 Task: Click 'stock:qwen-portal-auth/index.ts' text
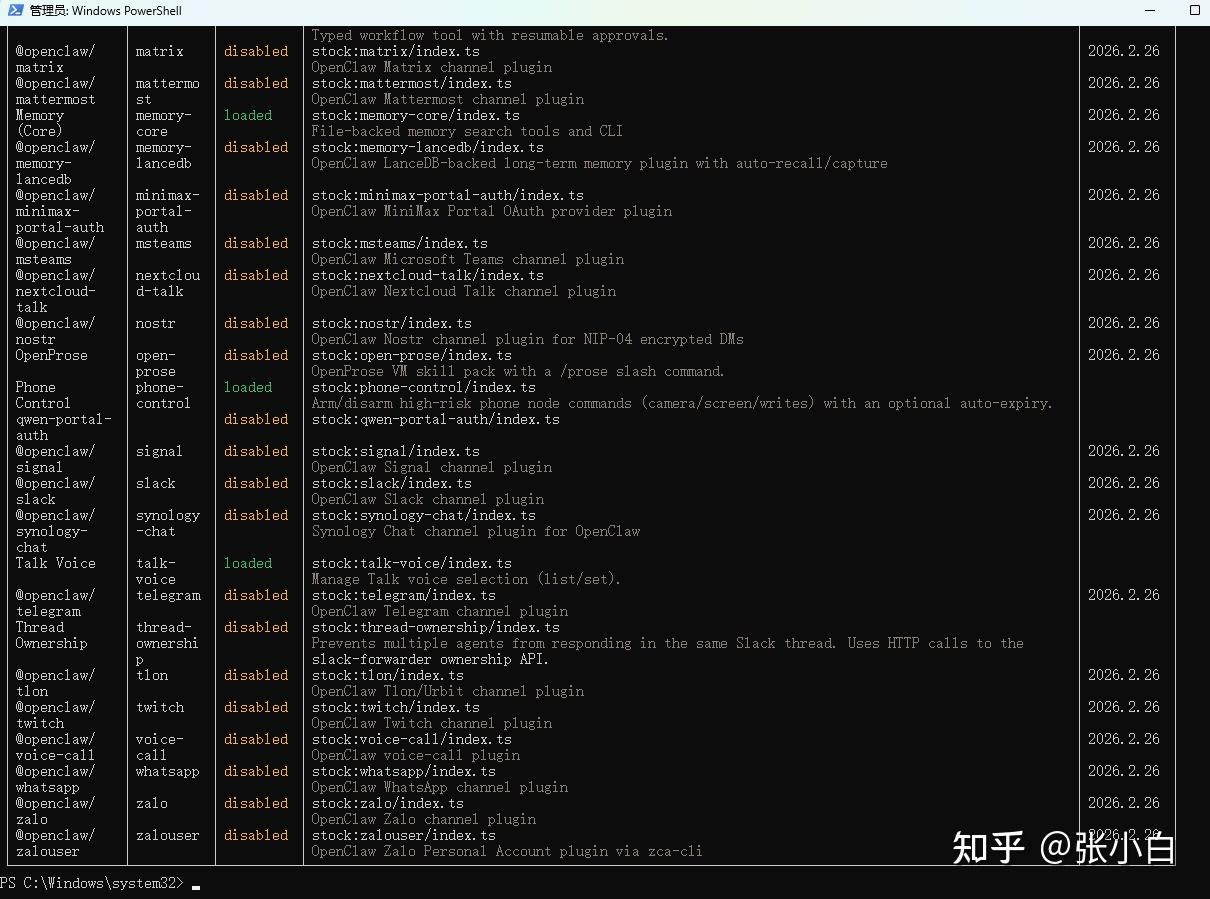click(x=436, y=419)
